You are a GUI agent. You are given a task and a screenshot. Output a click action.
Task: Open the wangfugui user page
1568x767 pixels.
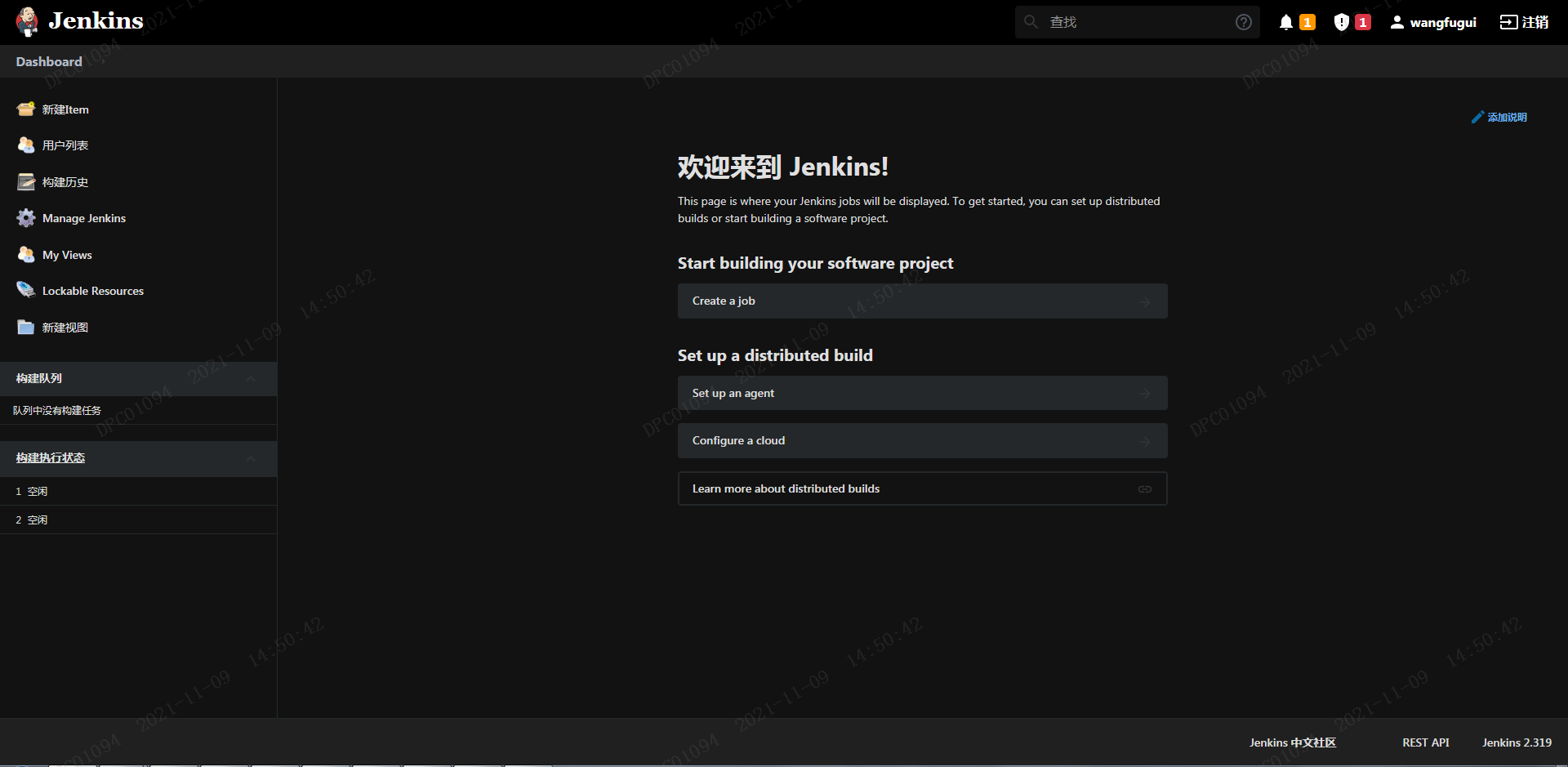(1443, 22)
